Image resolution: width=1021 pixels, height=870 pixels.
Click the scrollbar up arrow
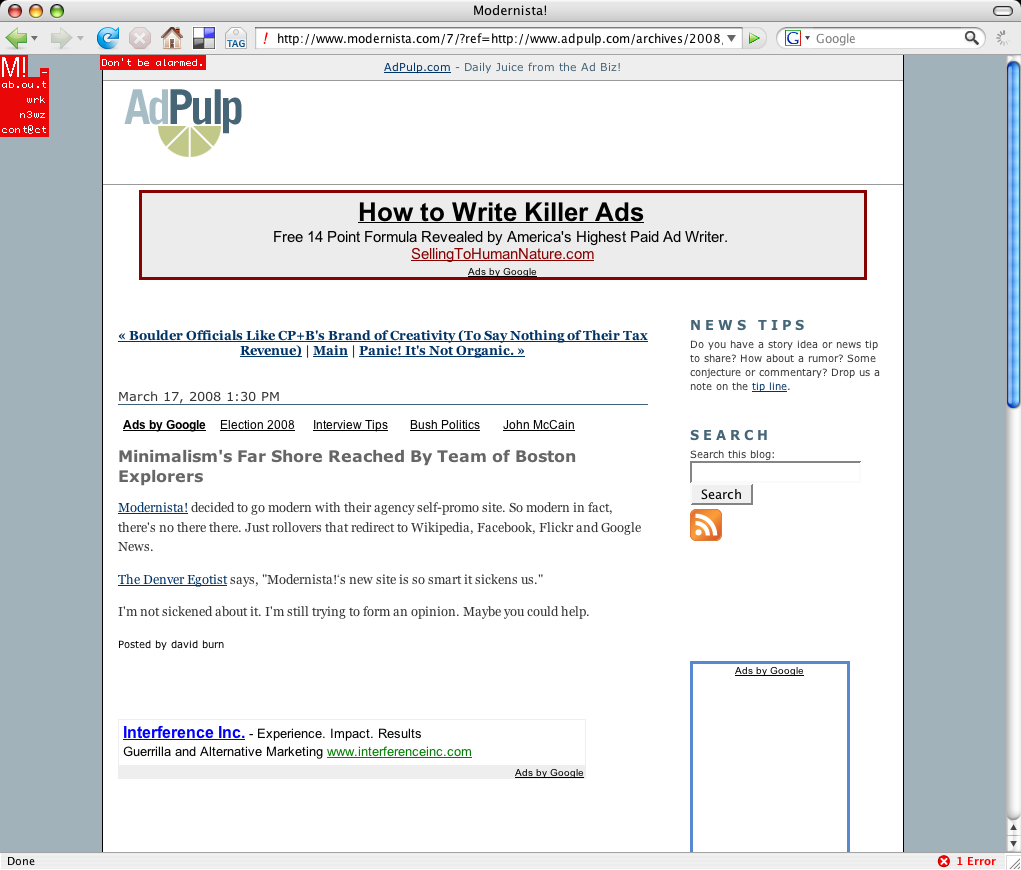tap(1013, 828)
